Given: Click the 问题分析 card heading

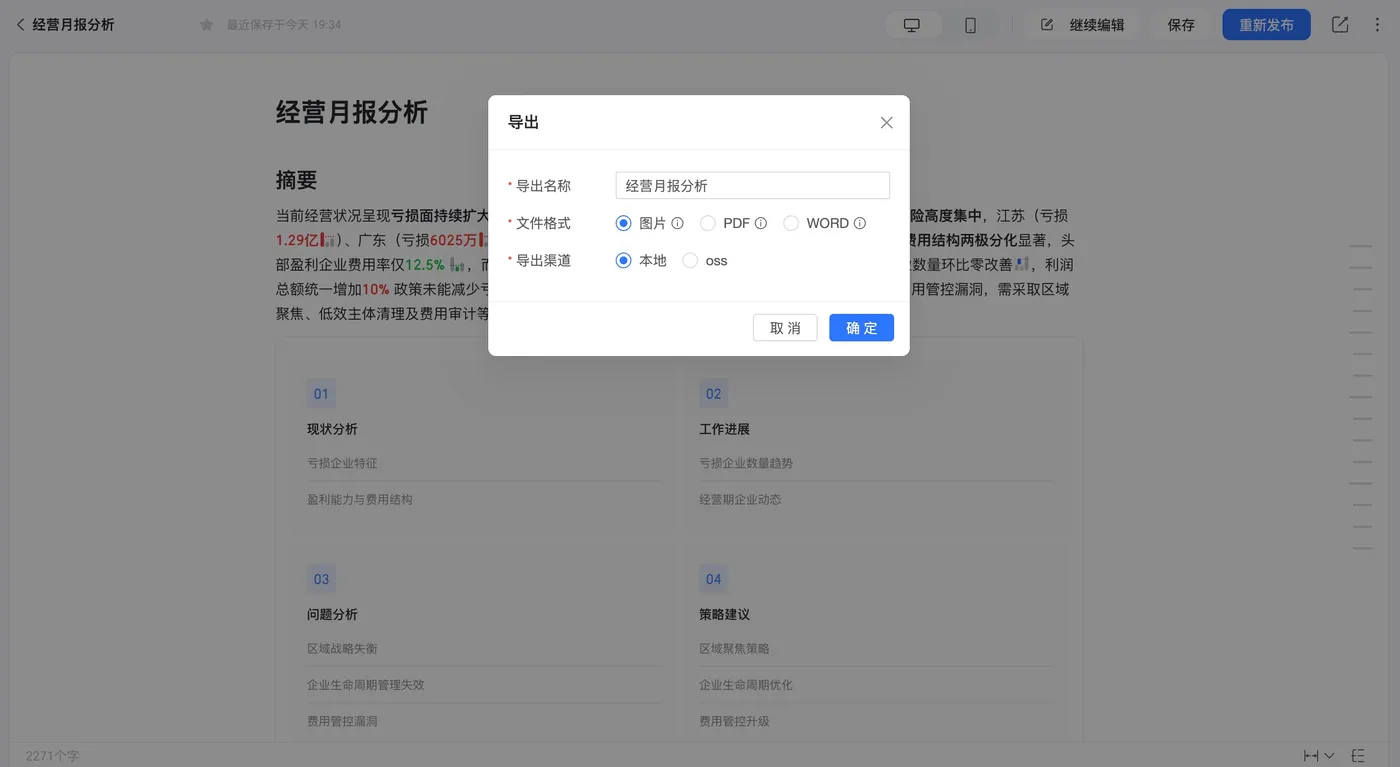Looking at the screenshot, I should click(x=332, y=614).
